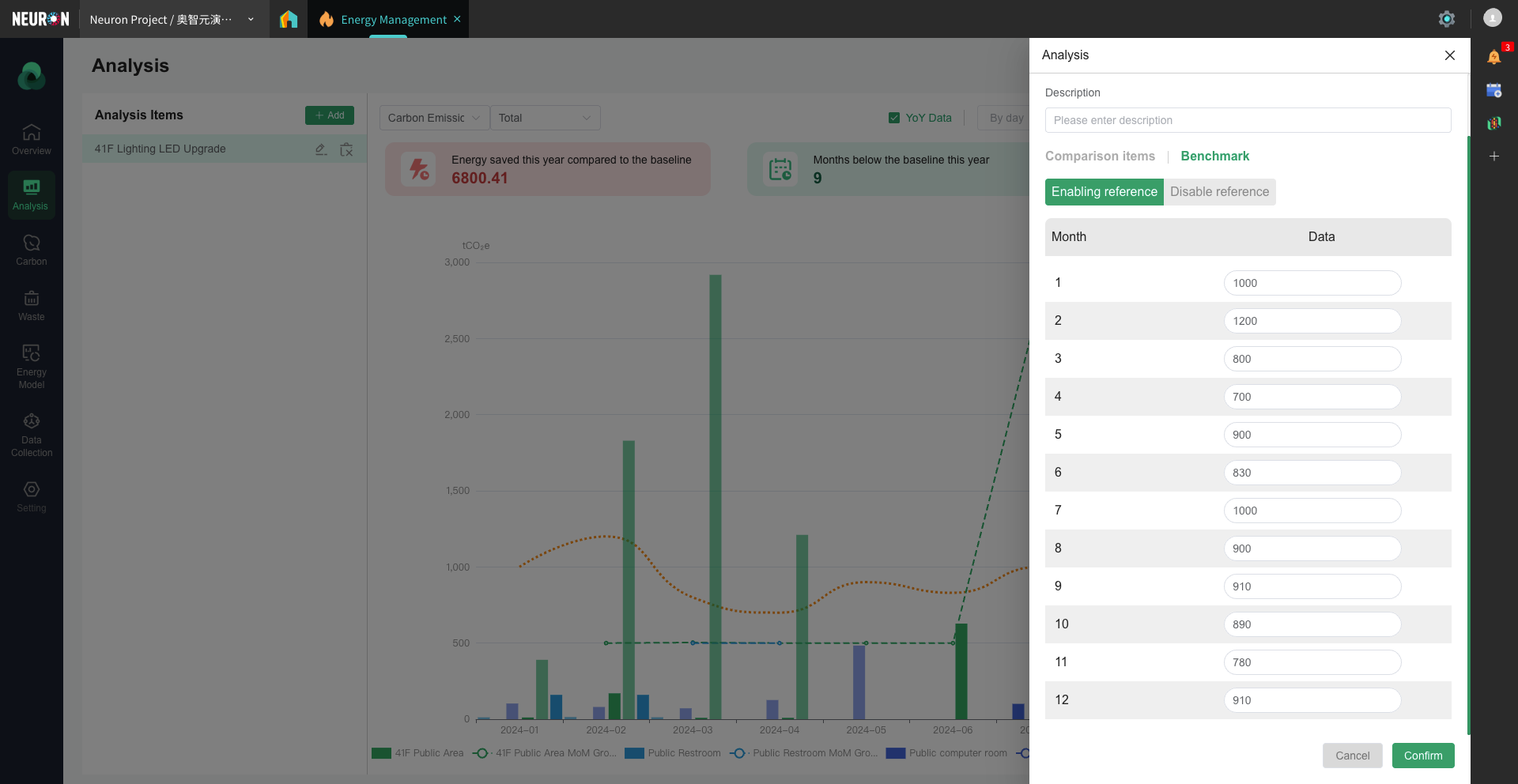
Task: Open Data Collection in sidebar
Action: click(x=32, y=434)
